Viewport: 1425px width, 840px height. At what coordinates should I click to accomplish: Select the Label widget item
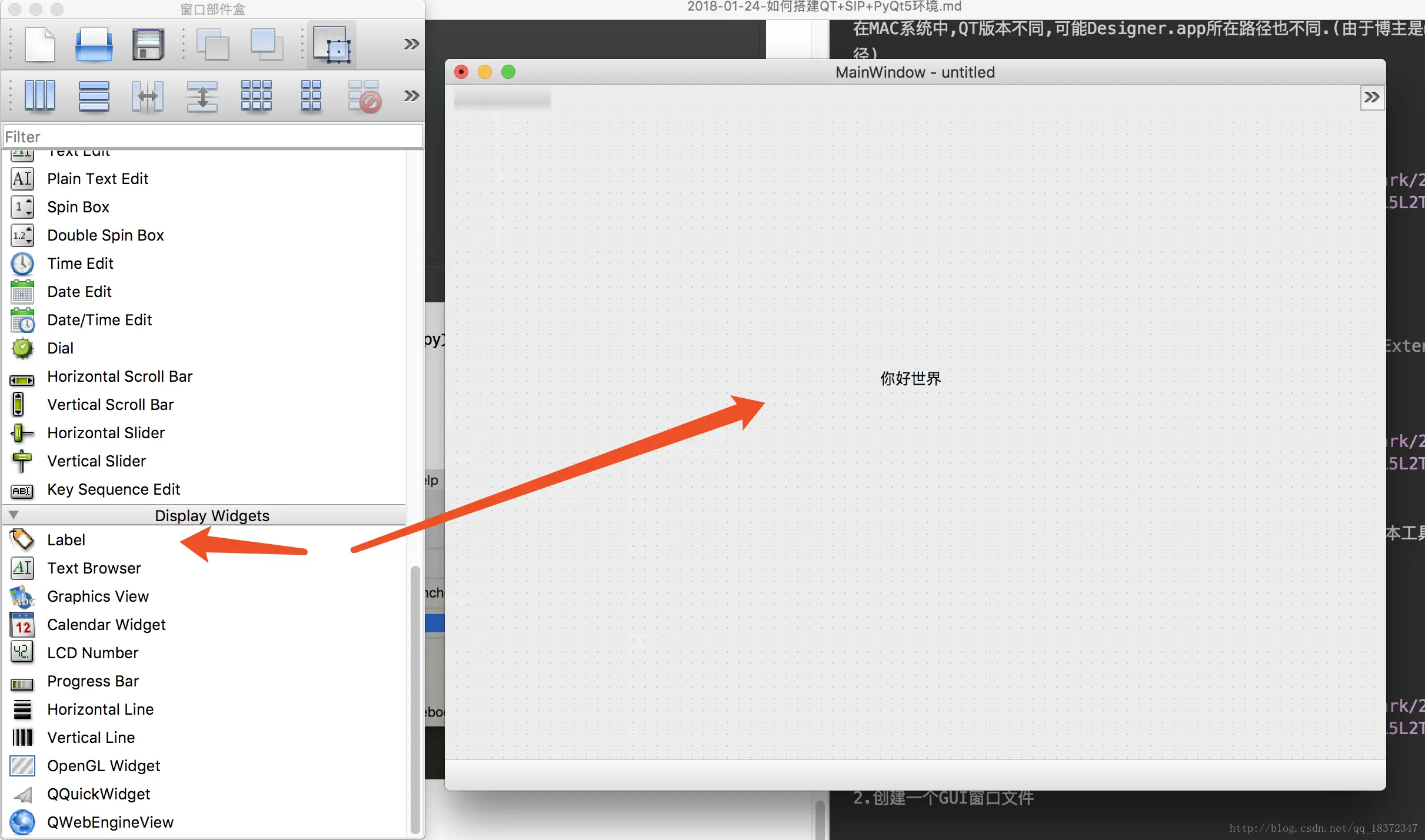click(x=66, y=540)
